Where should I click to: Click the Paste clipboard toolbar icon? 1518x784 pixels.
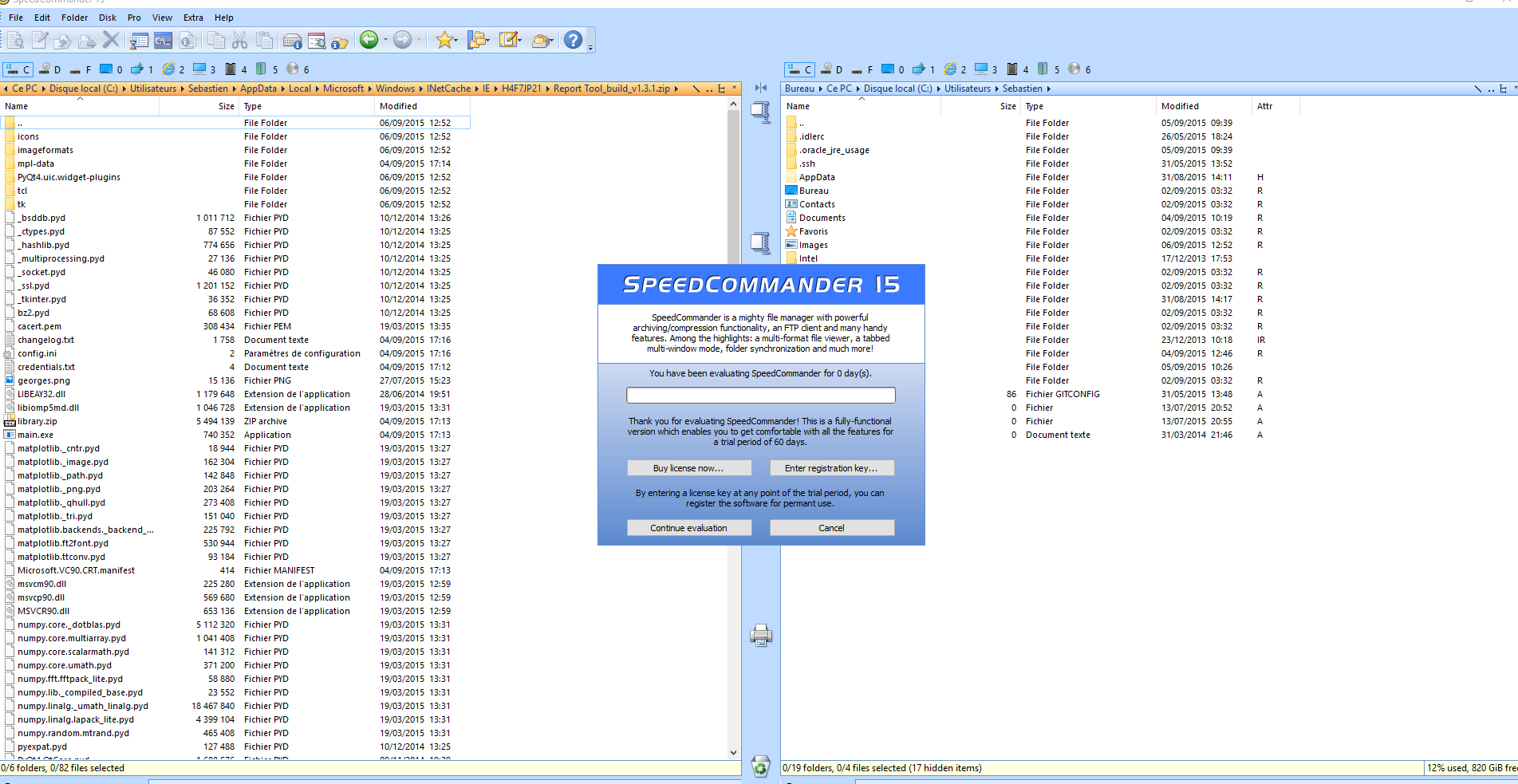click(x=264, y=40)
